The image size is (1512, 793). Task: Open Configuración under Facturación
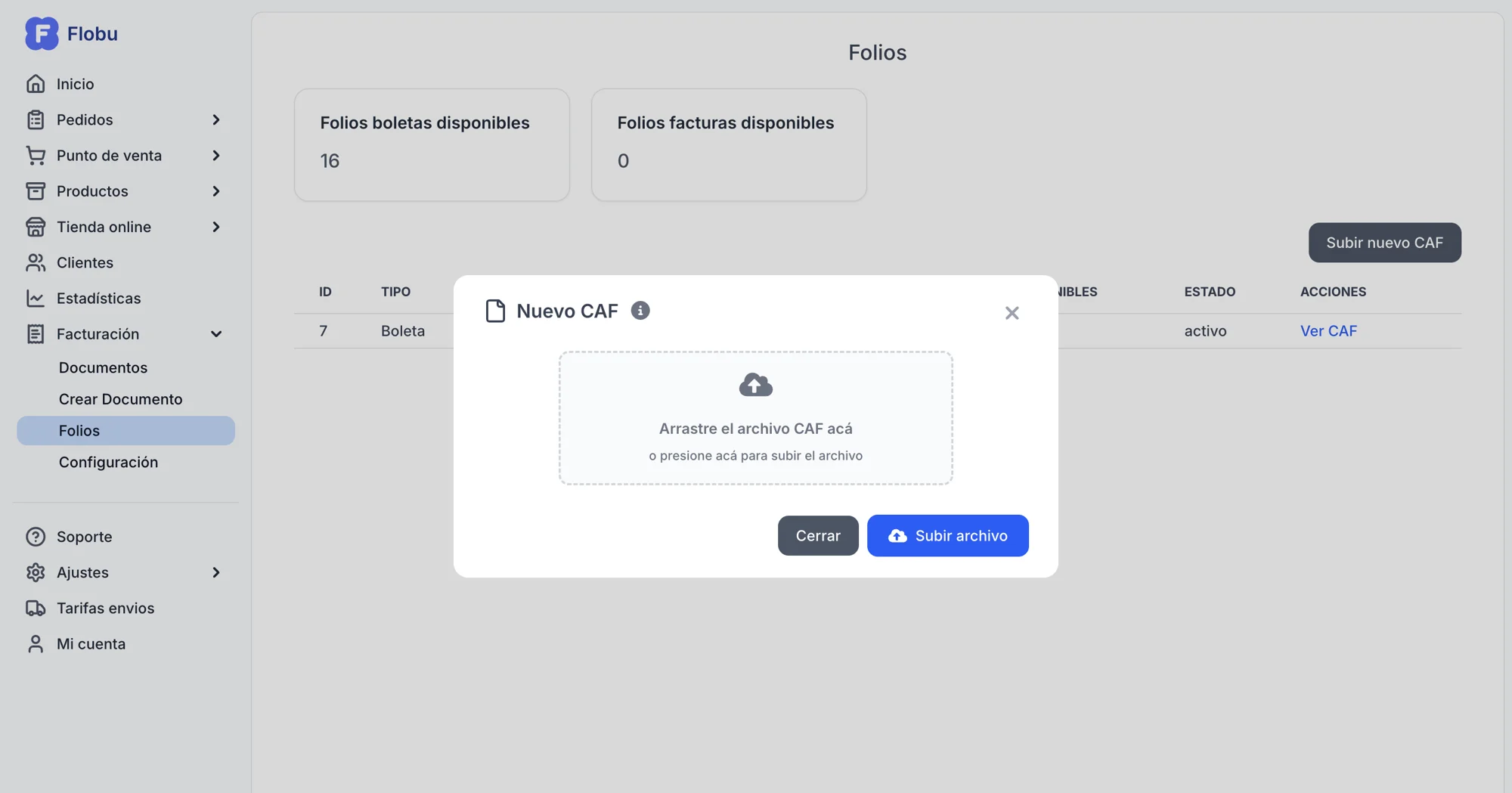pyautogui.click(x=108, y=463)
